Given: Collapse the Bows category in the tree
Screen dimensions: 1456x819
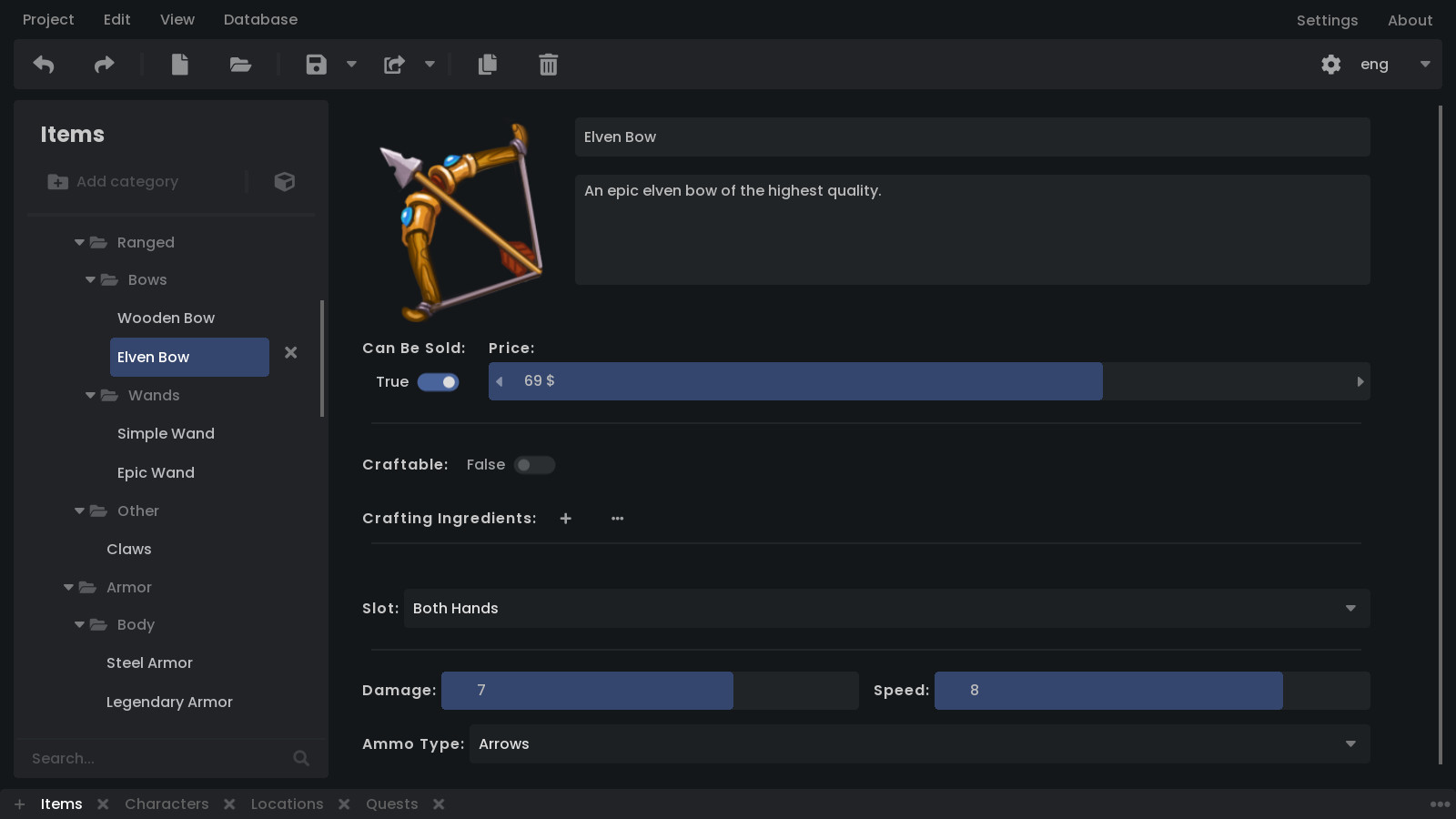Looking at the screenshot, I should [x=89, y=279].
